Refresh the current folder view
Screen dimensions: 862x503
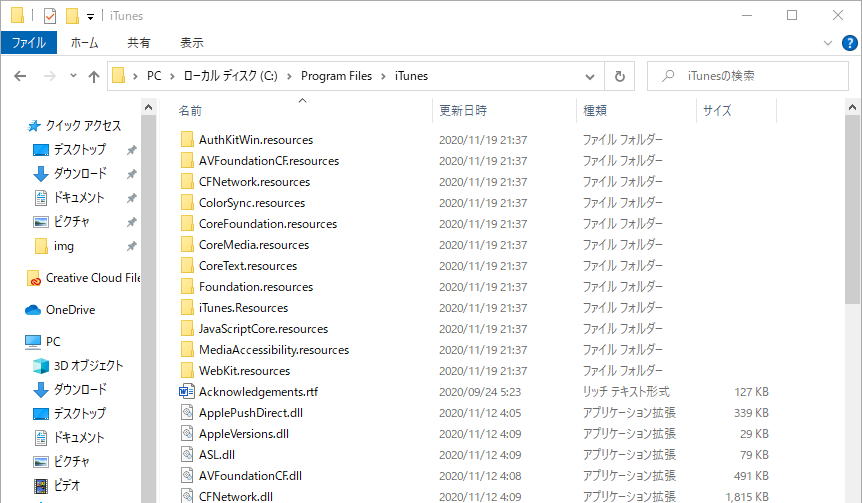pos(620,76)
